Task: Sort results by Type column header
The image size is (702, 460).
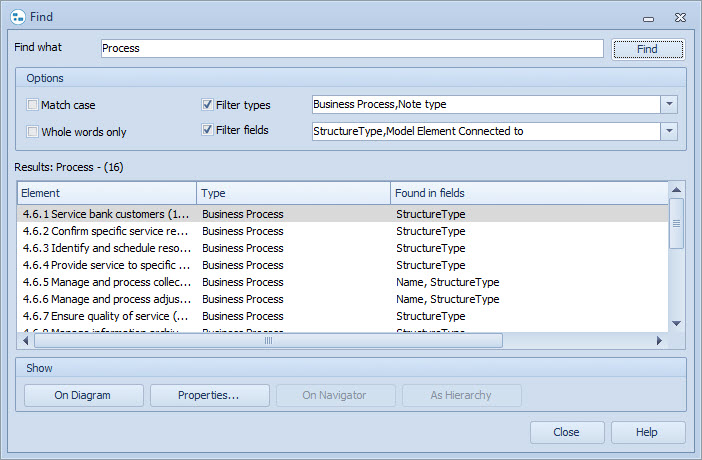Action: pos(292,193)
